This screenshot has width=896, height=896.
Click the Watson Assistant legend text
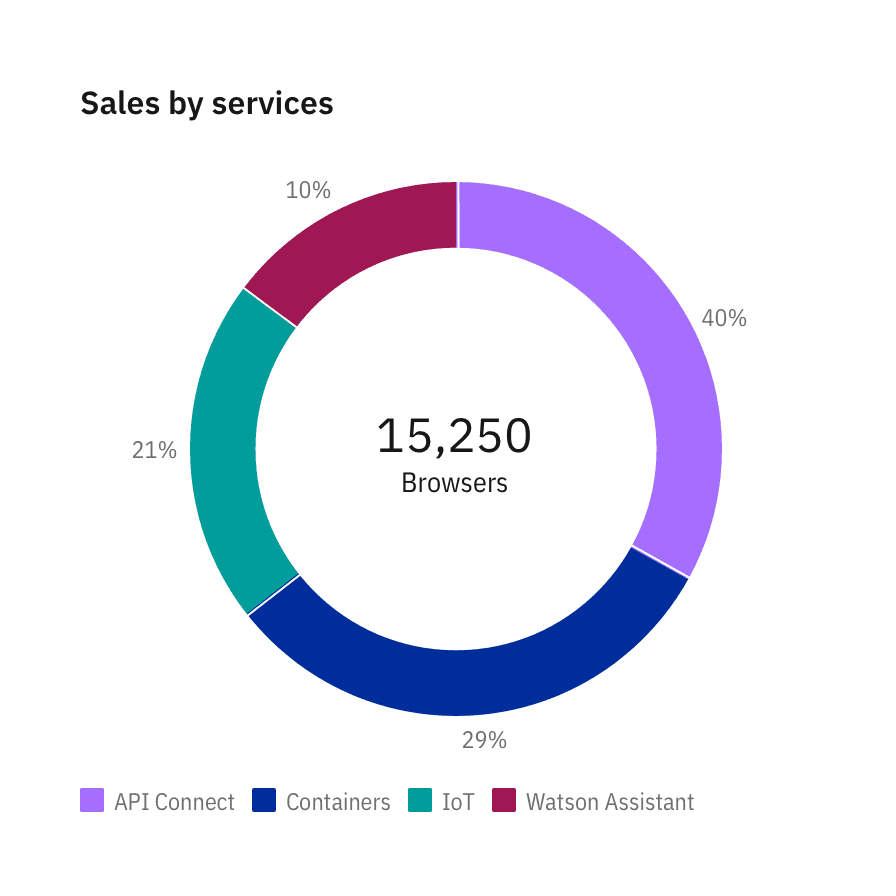pos(610,802)
